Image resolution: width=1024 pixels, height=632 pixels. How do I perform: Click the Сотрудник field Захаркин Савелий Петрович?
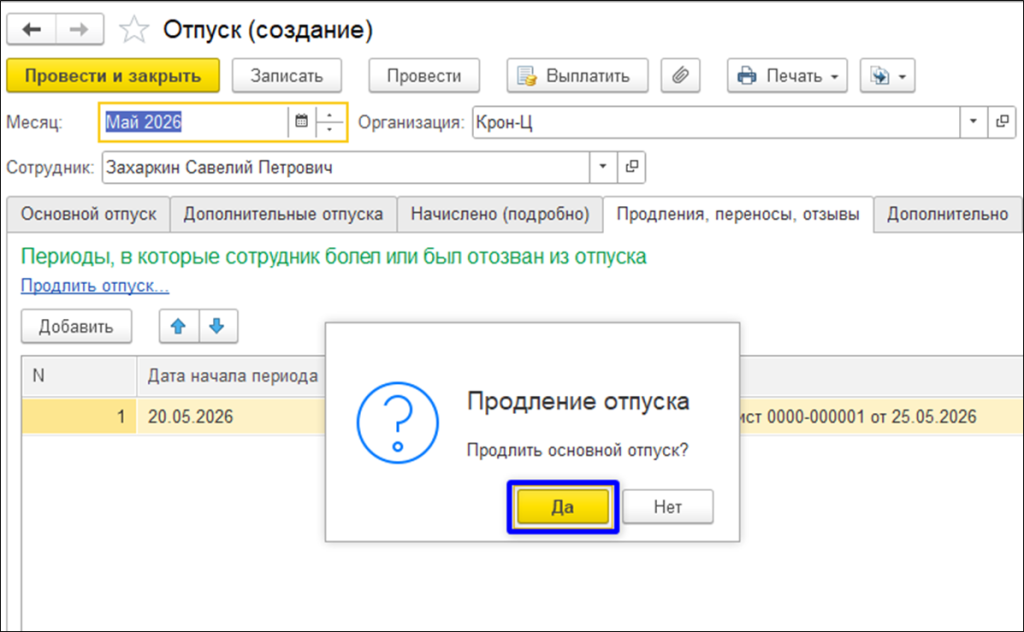pyautogui.click(x=345, y=167)
